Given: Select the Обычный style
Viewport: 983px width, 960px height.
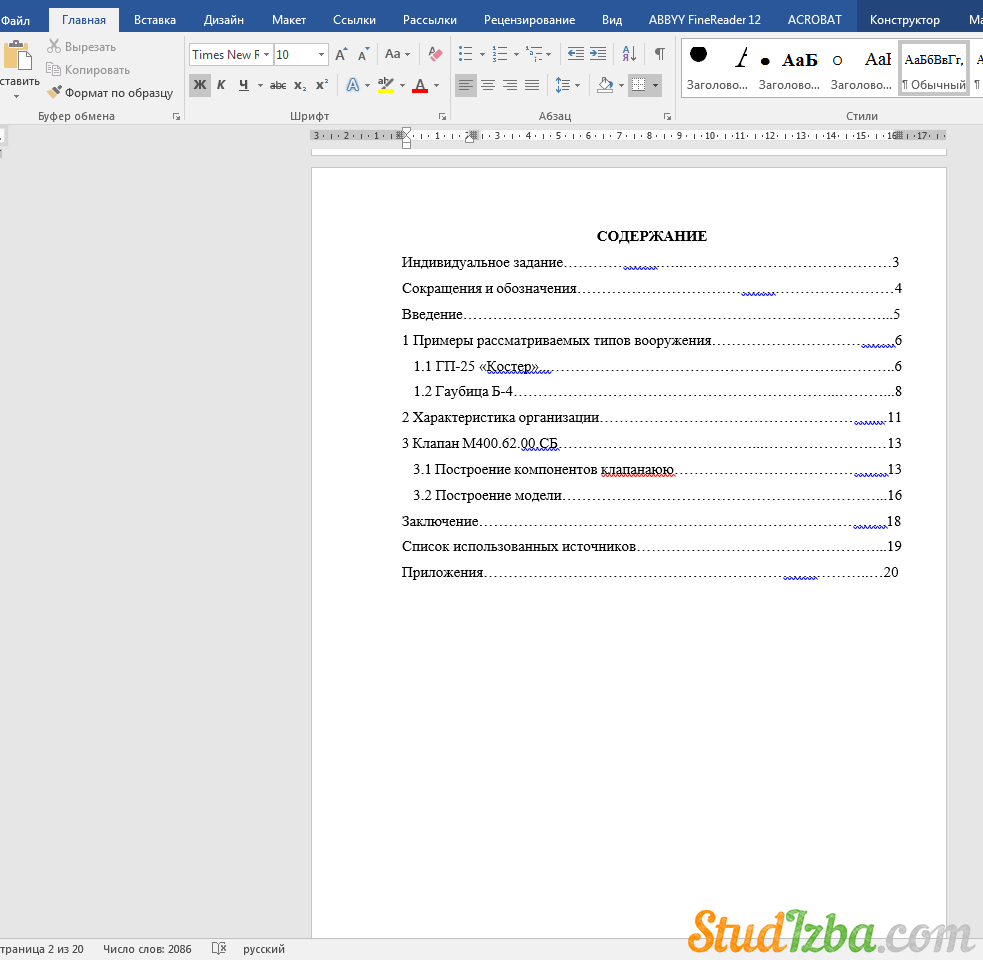Looking at the screenshot, I should (934, 68).
